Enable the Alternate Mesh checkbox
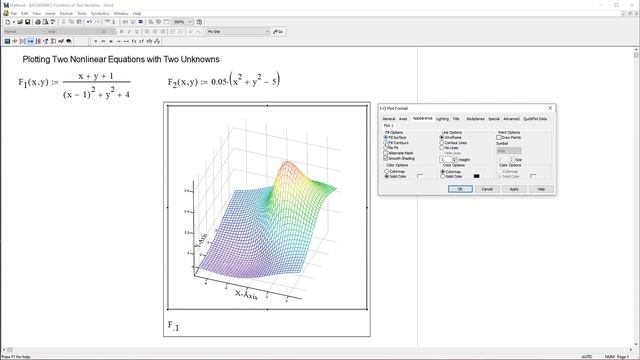 click(x=386, y=153)
